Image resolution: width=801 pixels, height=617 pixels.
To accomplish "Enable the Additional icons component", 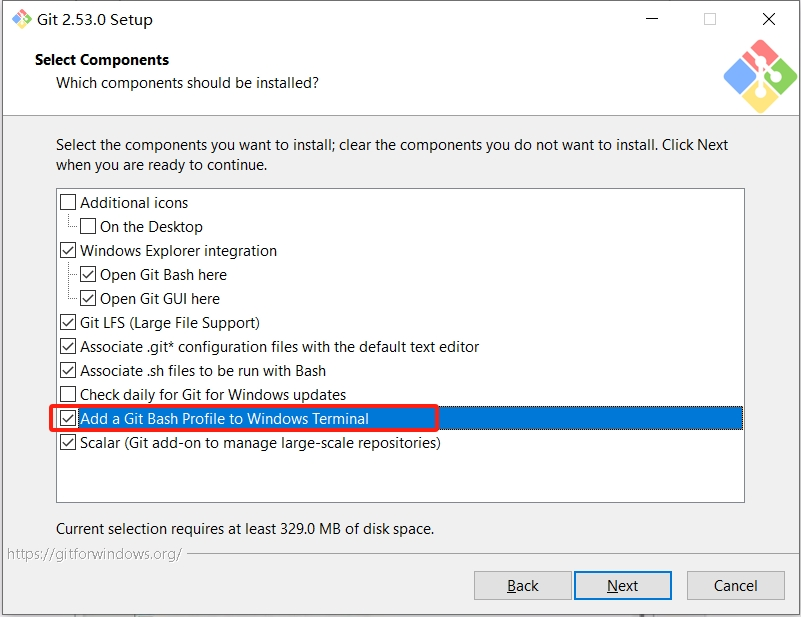I will 67,202.
